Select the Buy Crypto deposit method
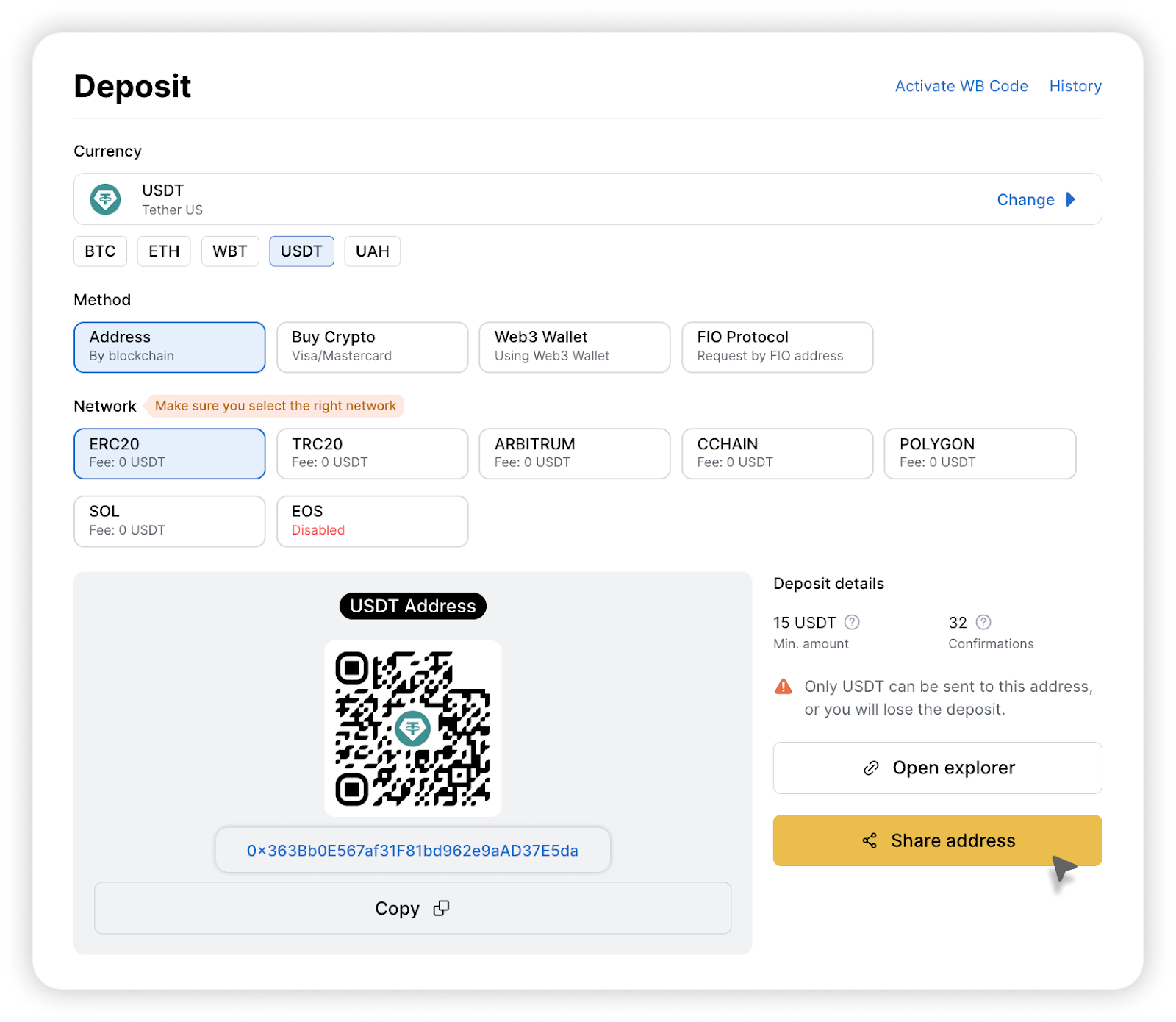 (x=372, y=347)
